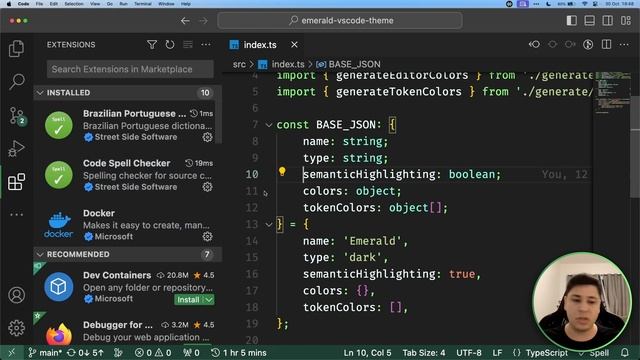Collapse the INSTALLED extensions section
640x360 pixels.
coord(40,93)
